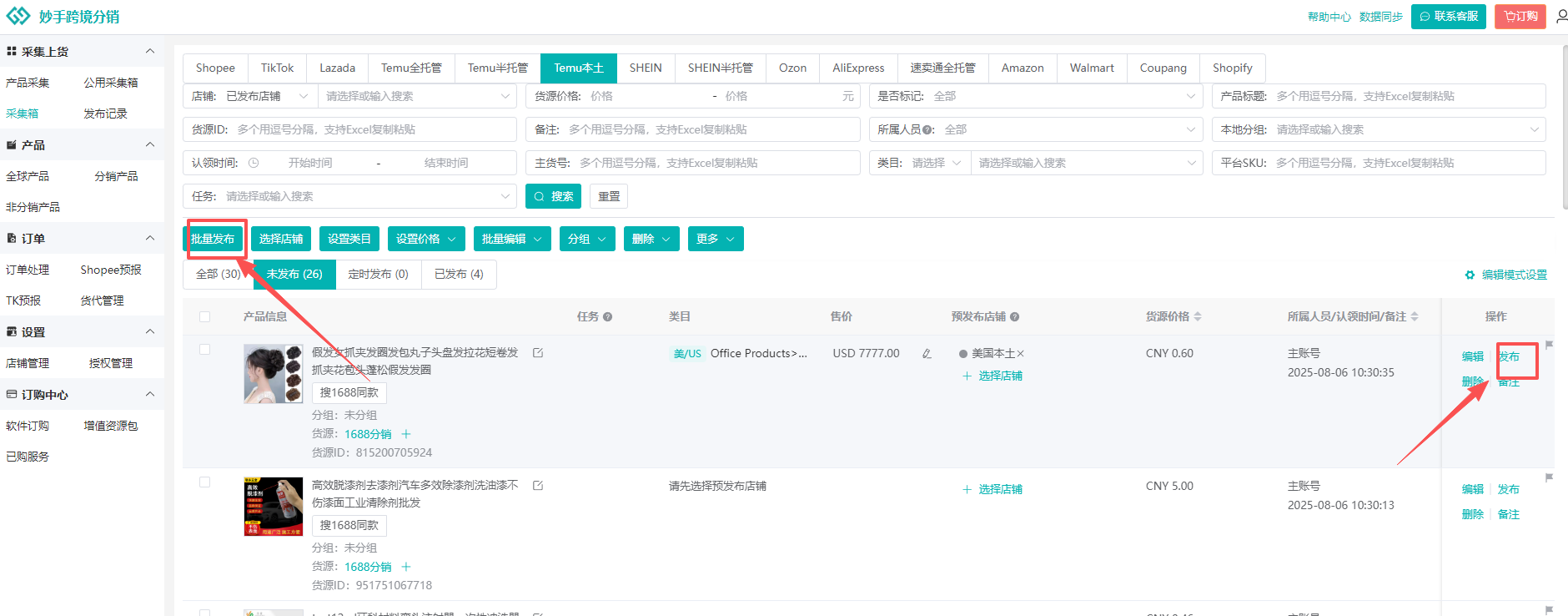
Task: Open the user profile icon in the top right
Action: (x=1560, y=17)
